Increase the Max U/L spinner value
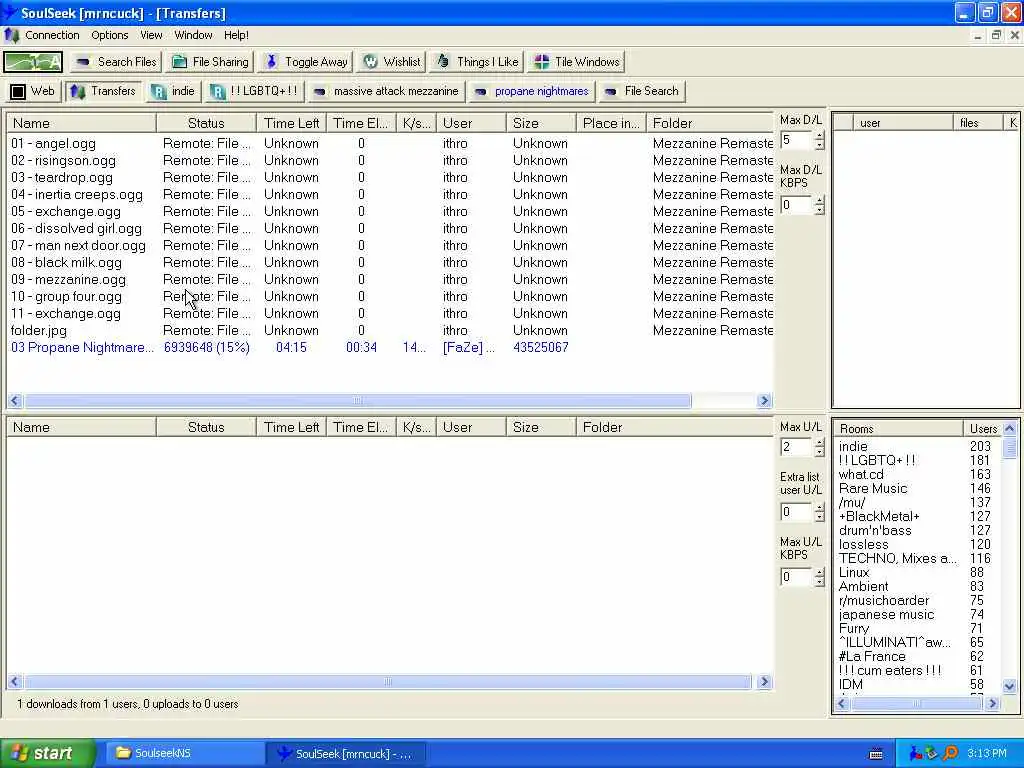Viewport: 1024px width, 768px height. pos(820,442)
